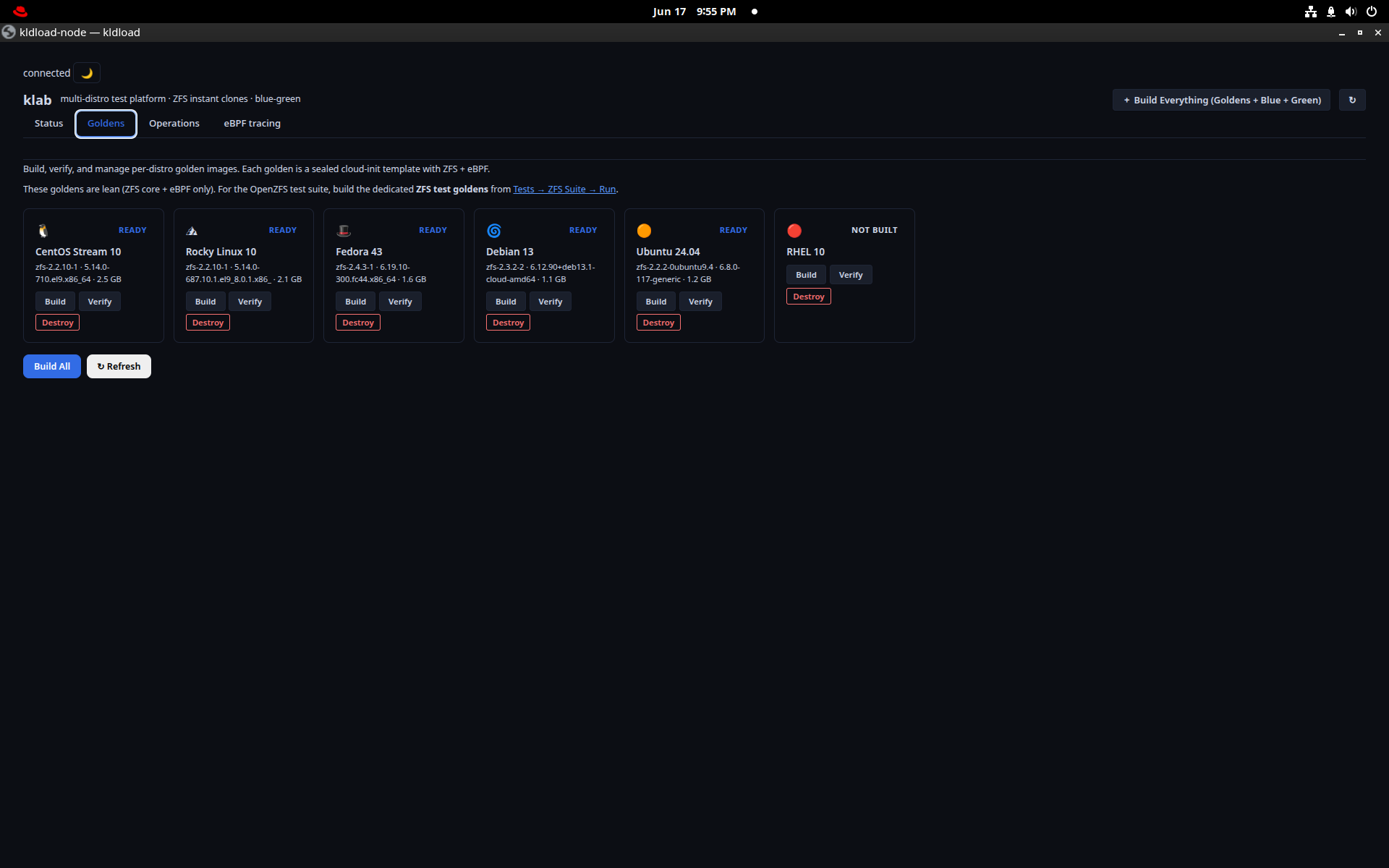Viewport: 1389px width, 868px height.
Task: Click the NOT BUILT status on RHEL 10
Action: point(875,230)
